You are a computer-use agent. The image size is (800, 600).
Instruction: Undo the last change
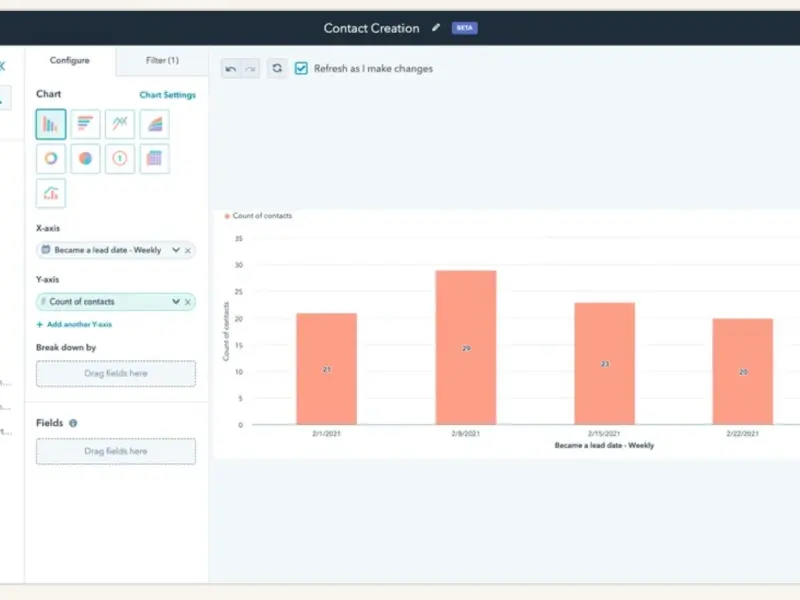click(231, 69)
